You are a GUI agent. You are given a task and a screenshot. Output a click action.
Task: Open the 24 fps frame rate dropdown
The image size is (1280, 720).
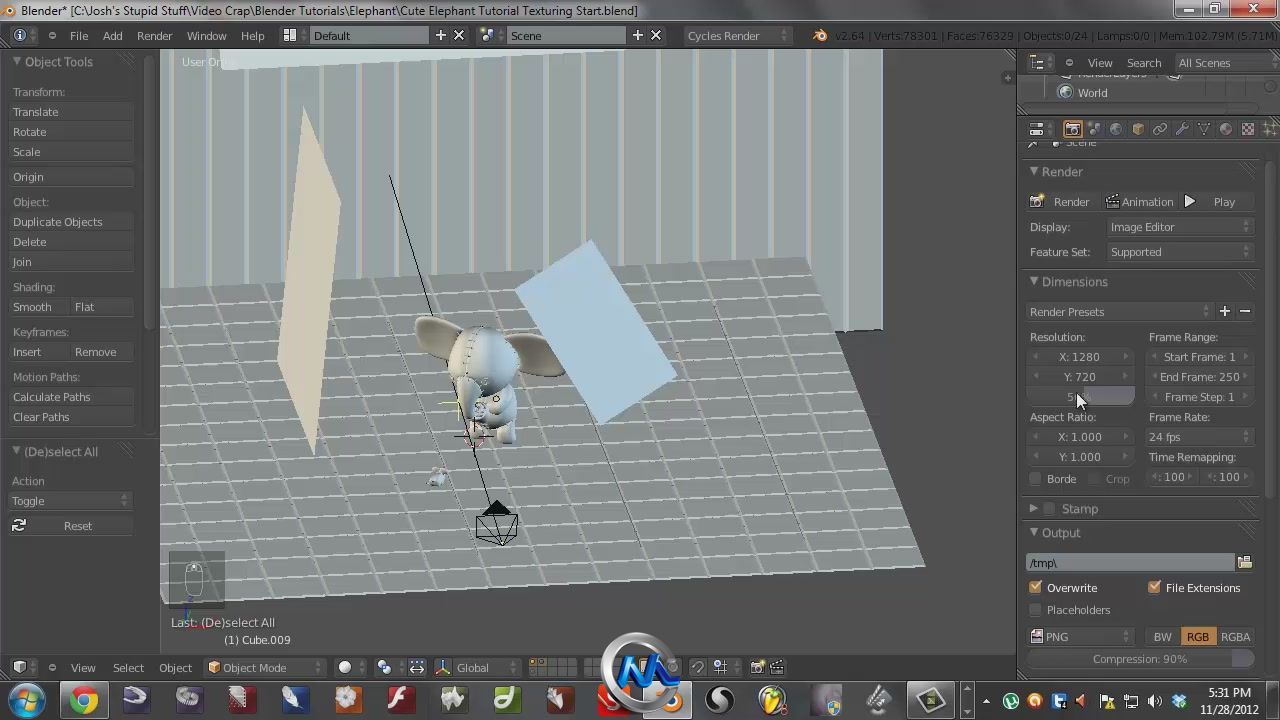(x=1200, y=436)
